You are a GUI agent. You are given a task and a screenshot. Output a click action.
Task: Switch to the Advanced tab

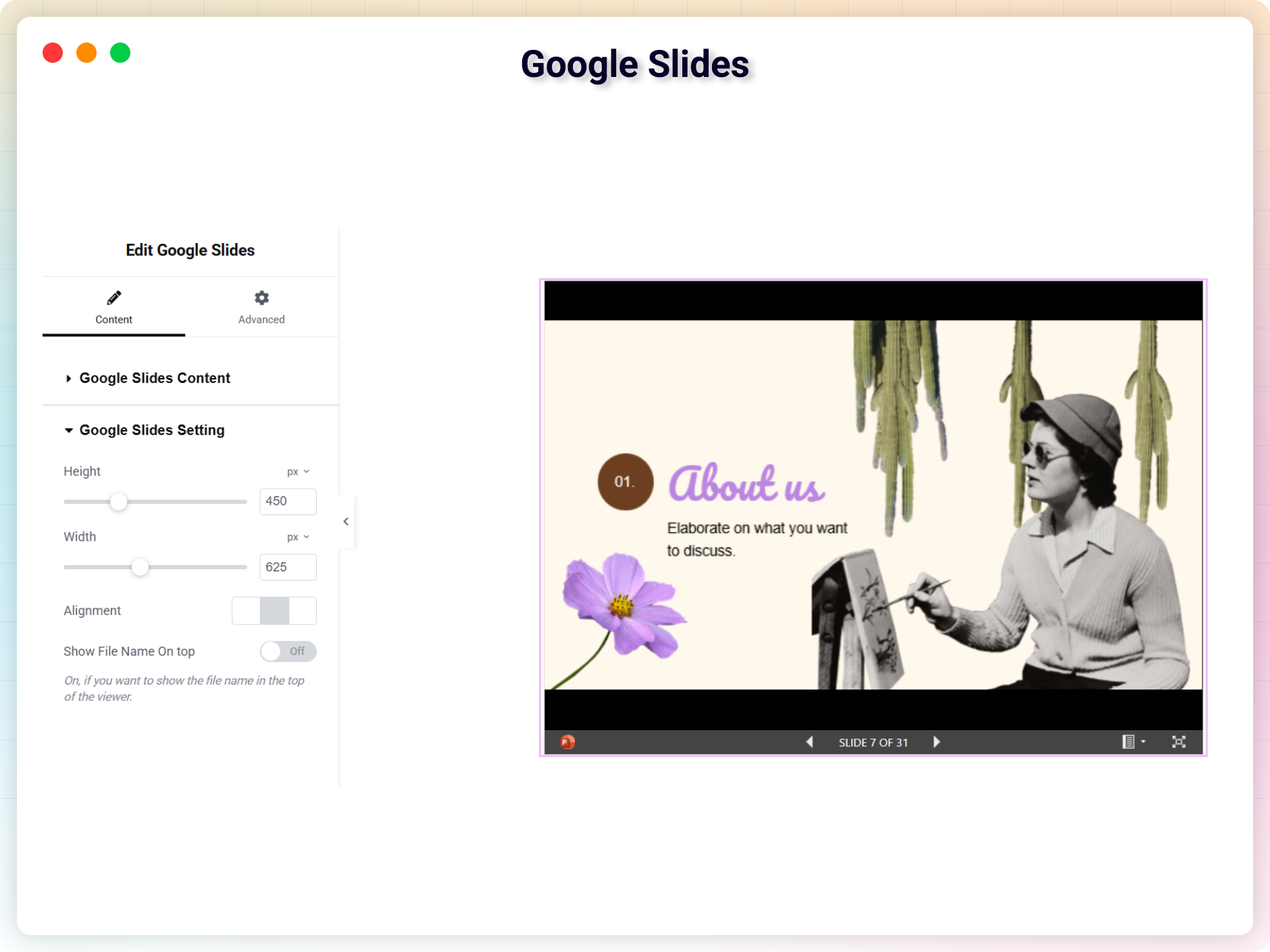tap(261, 307)
